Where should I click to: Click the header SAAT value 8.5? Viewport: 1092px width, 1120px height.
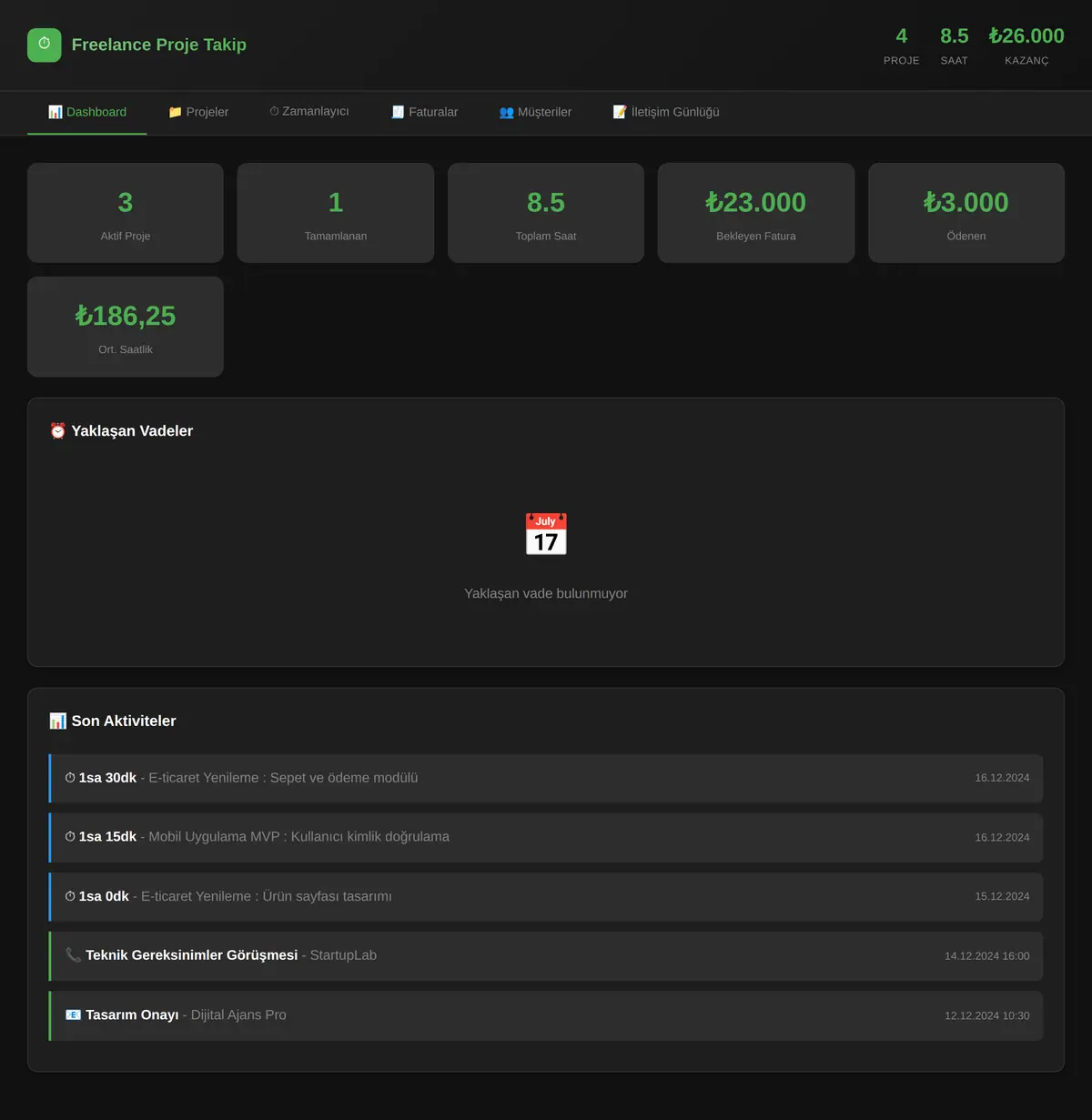[955, 36]
